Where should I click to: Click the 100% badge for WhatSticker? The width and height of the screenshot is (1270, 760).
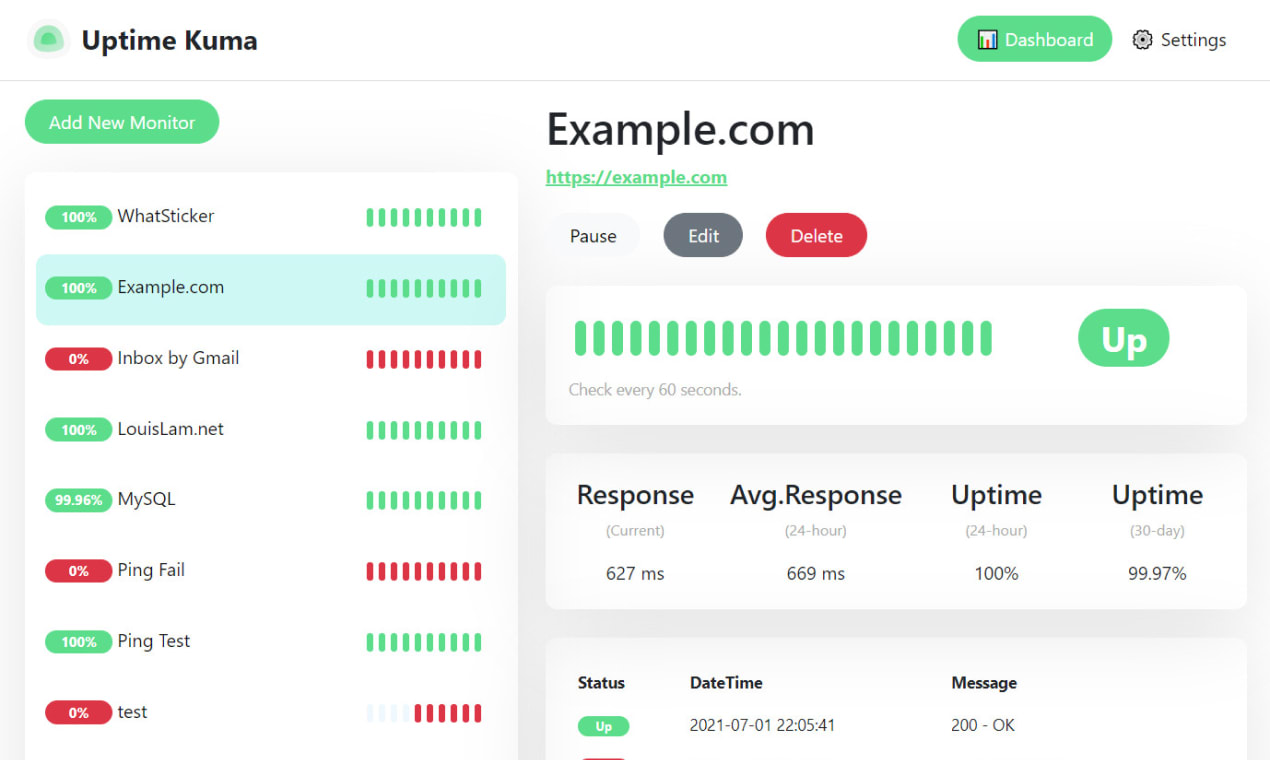pyautogui.click(x=78, y=217)
